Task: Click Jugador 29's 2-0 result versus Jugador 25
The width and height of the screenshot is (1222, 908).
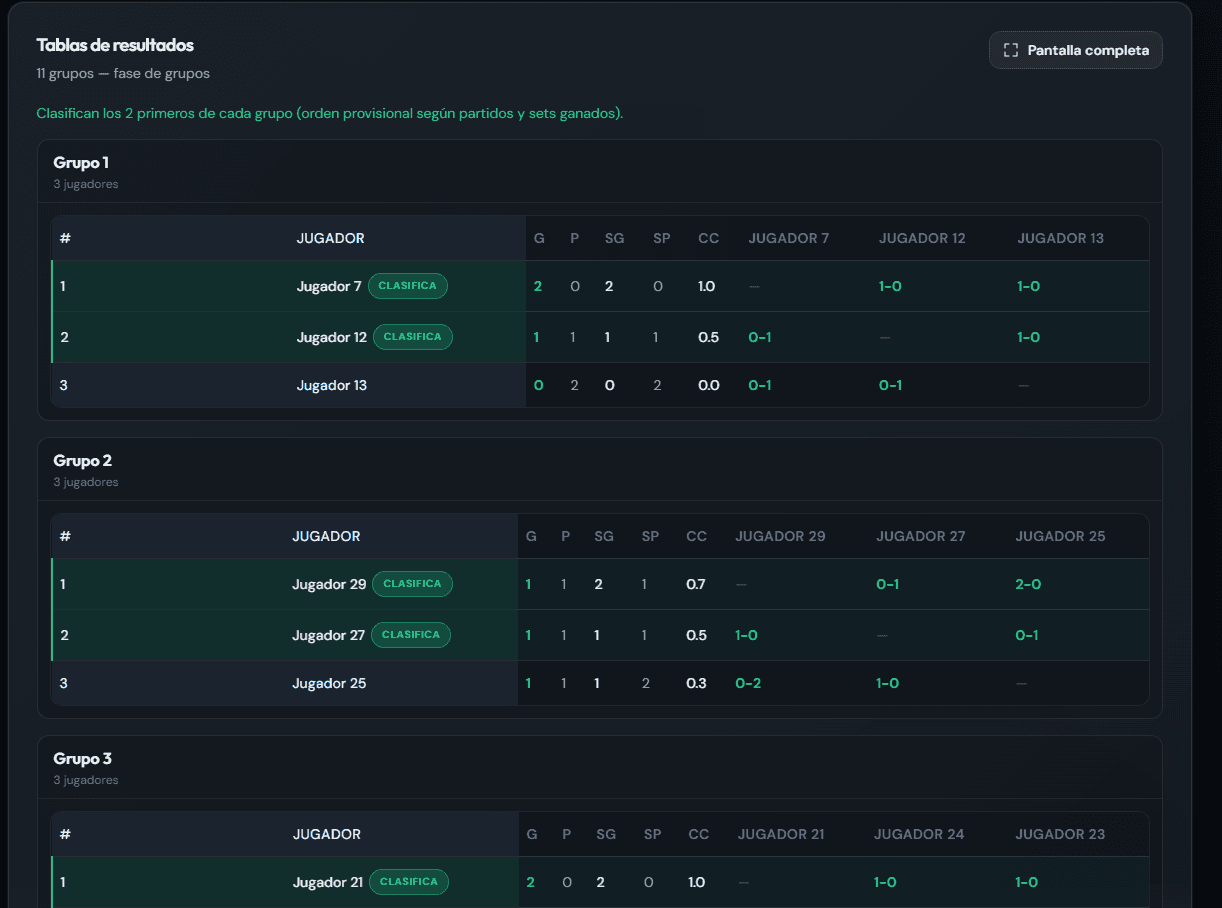Action: [1028, 584]
